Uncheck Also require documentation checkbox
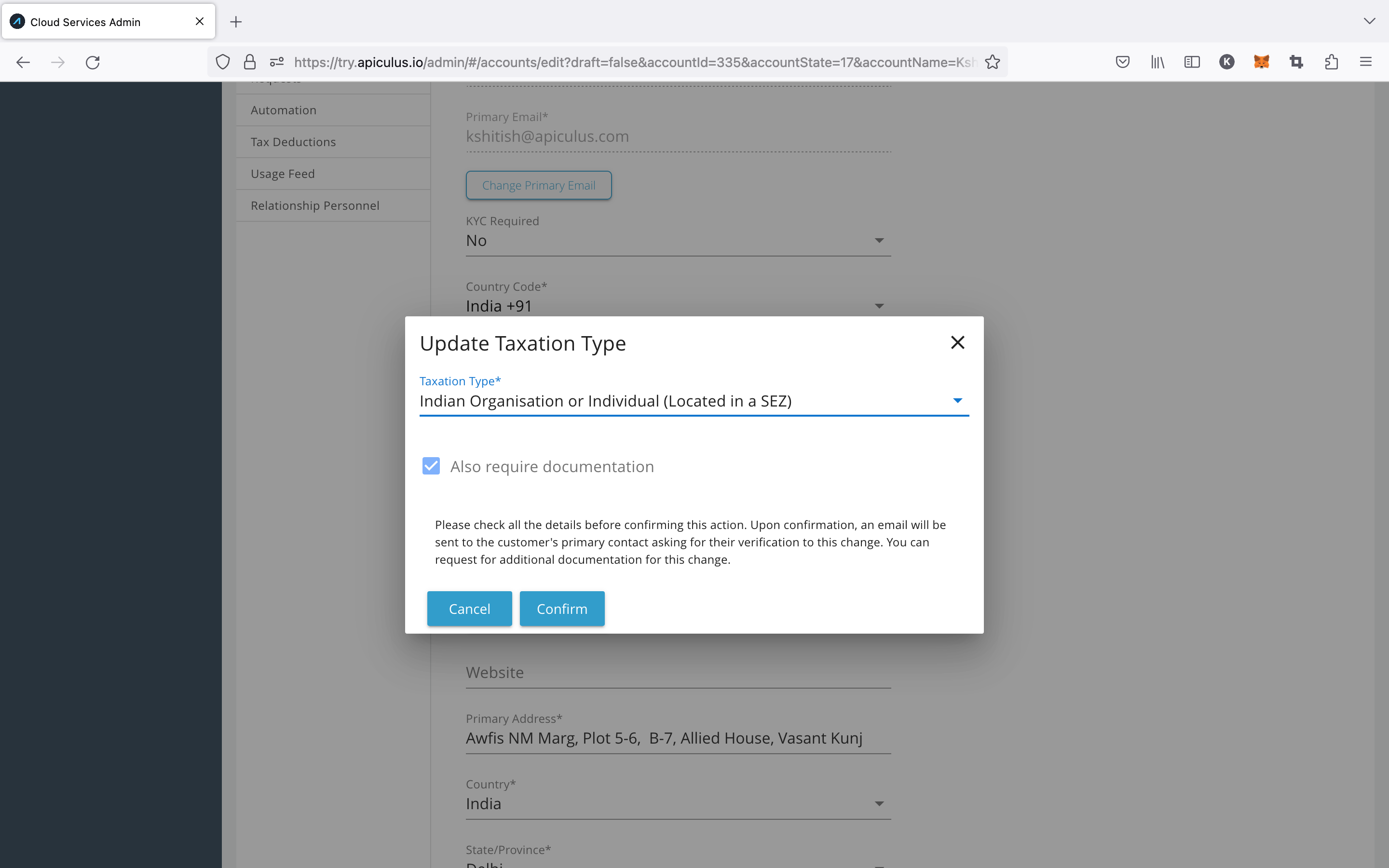The height and width of the screenshot is (868, 1389). point(431,466)
